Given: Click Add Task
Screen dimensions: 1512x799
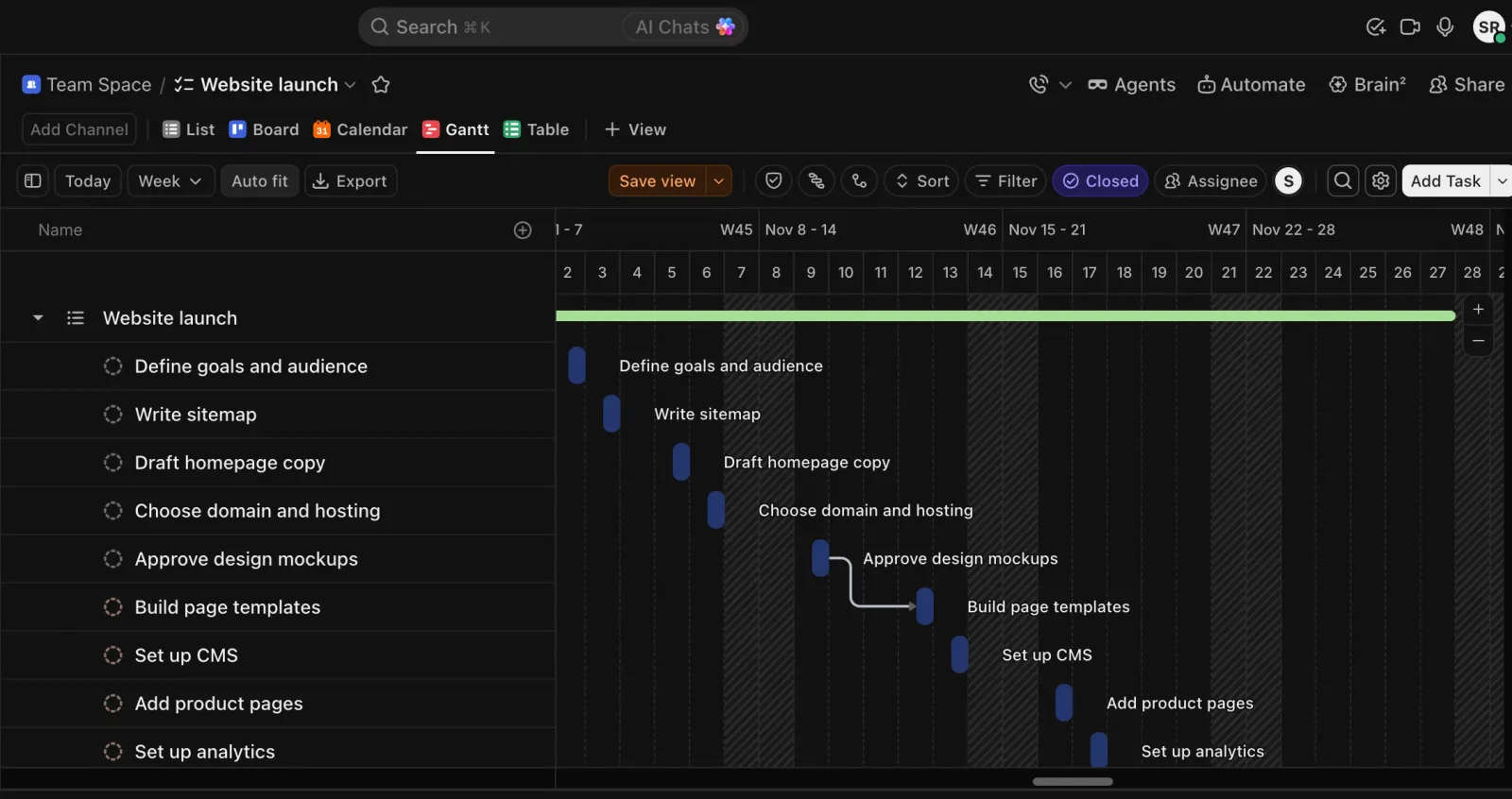Looking at the screenshot, I should tap(1445, 180).
